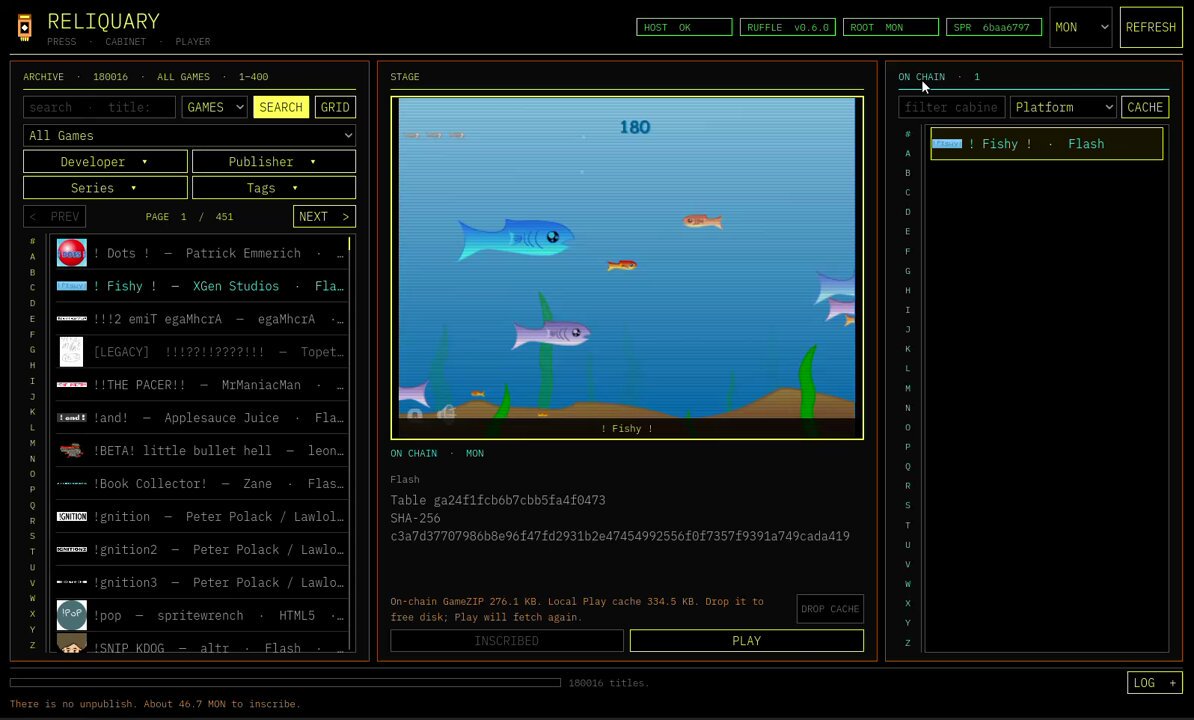1194x720 pixels.
Task: Select '!gnition2' game row
Action: 201,550
